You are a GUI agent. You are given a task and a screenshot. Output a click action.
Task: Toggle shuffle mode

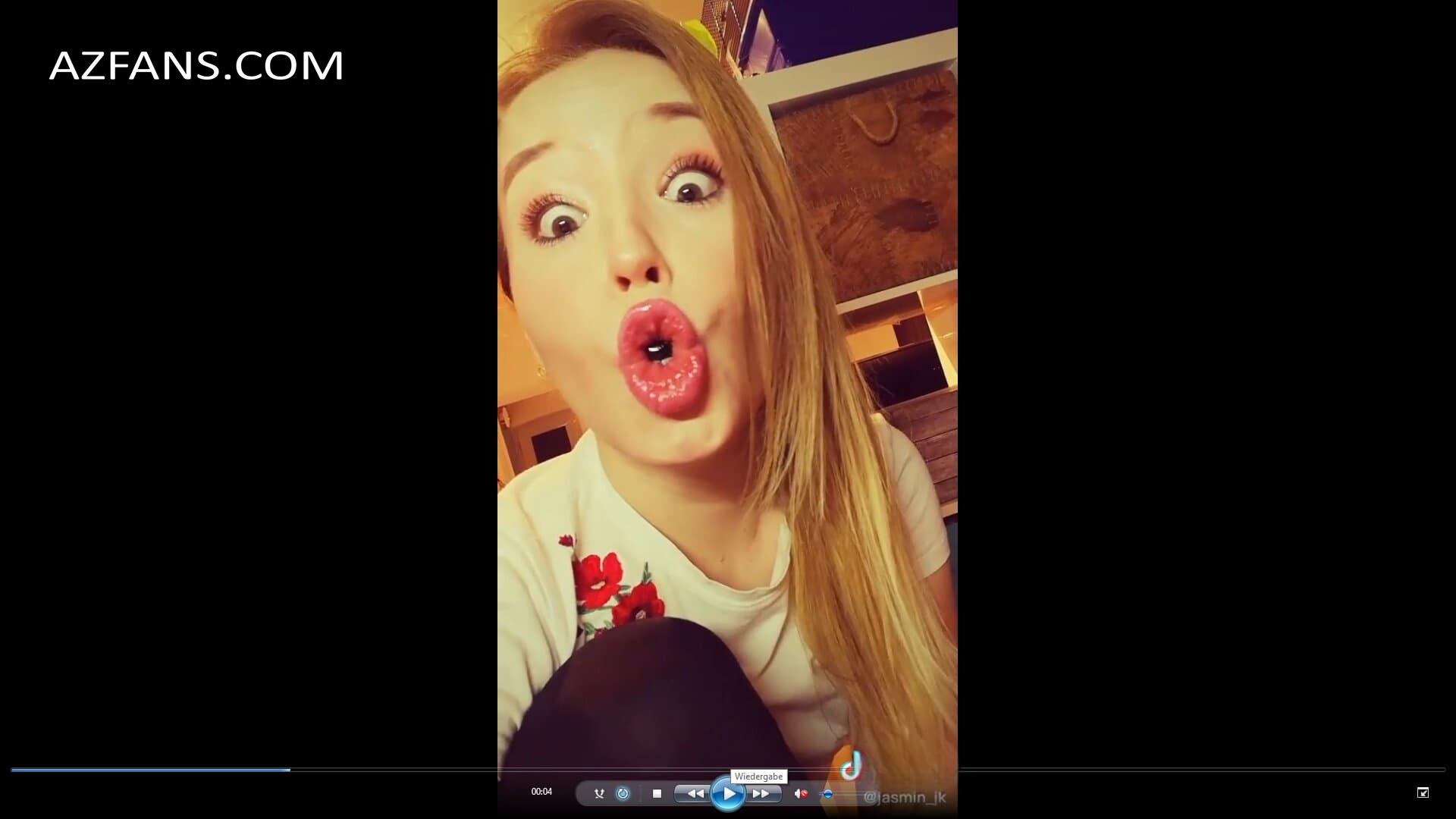coord(599,794)
